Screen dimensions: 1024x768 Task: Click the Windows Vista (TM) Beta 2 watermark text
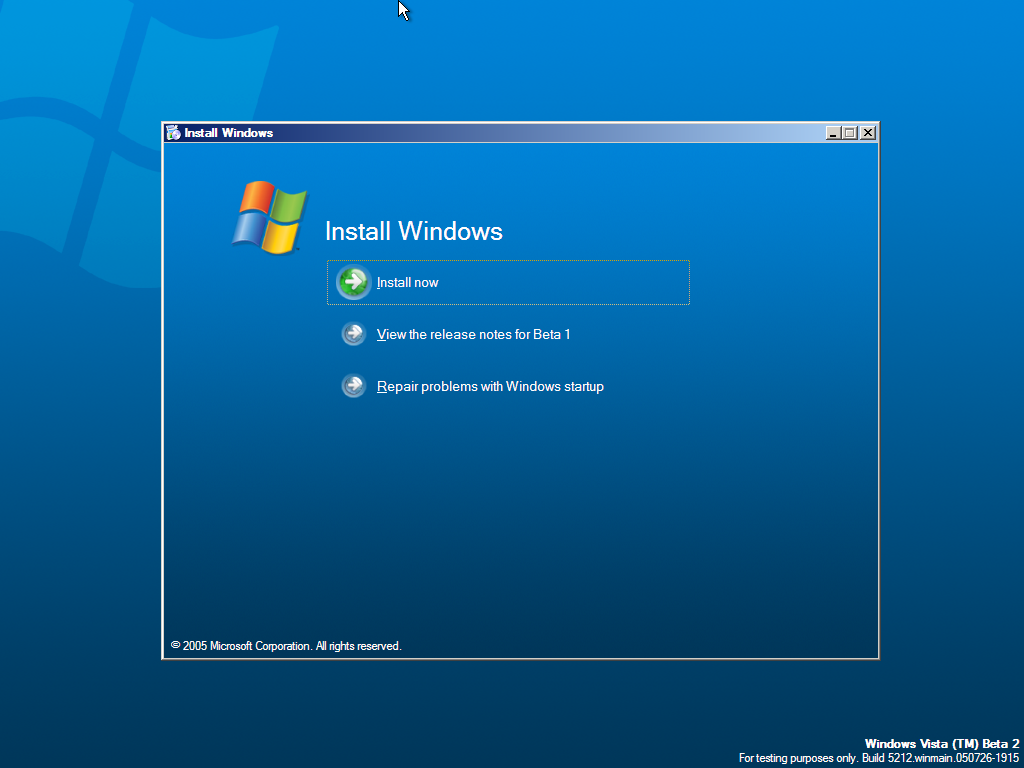point(942,743)
